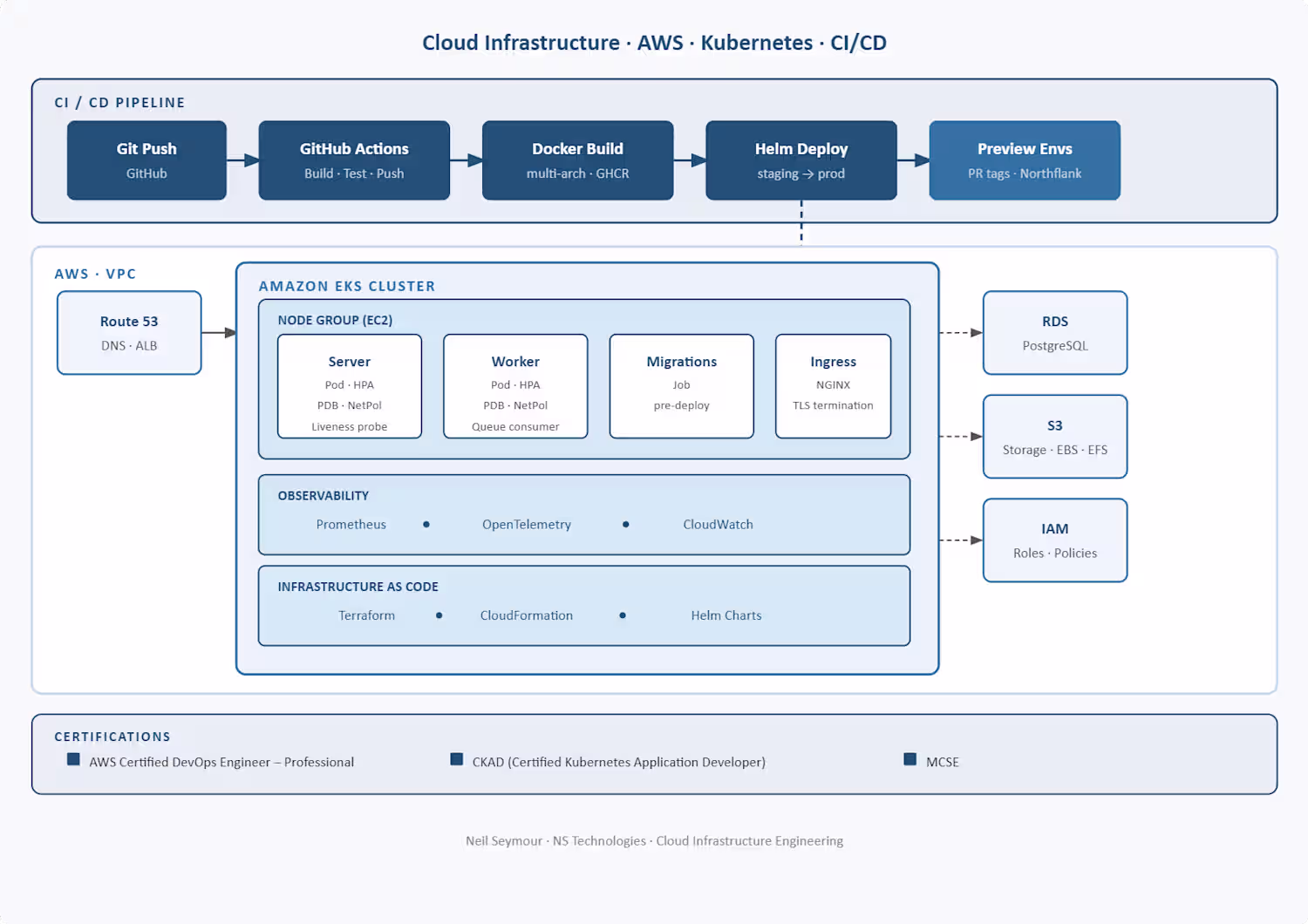The height and width of the screenshot is (924, 1308).
Task: Click the Git Push pipeline box
Action: 146,160
